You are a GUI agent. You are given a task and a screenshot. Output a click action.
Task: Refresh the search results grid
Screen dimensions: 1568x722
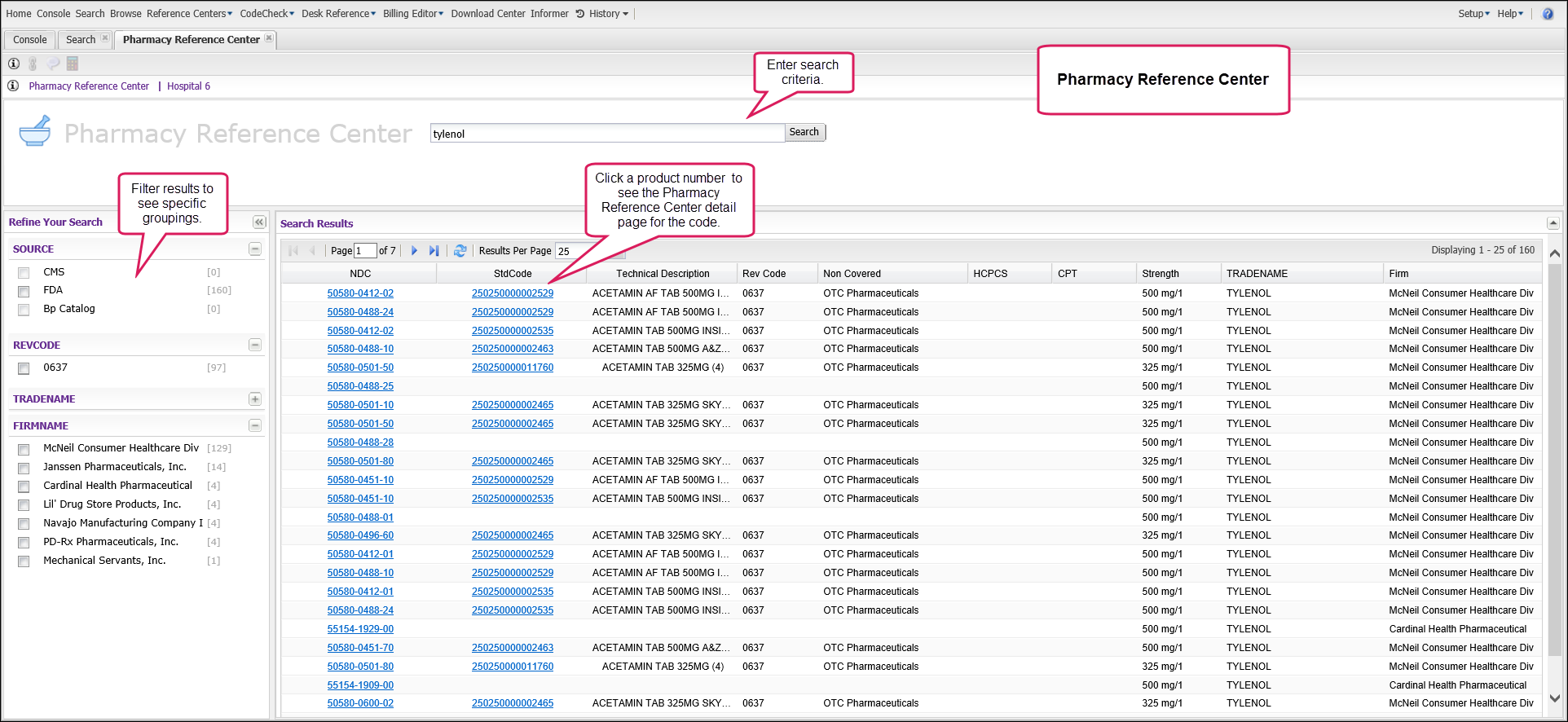click(460, 251)
